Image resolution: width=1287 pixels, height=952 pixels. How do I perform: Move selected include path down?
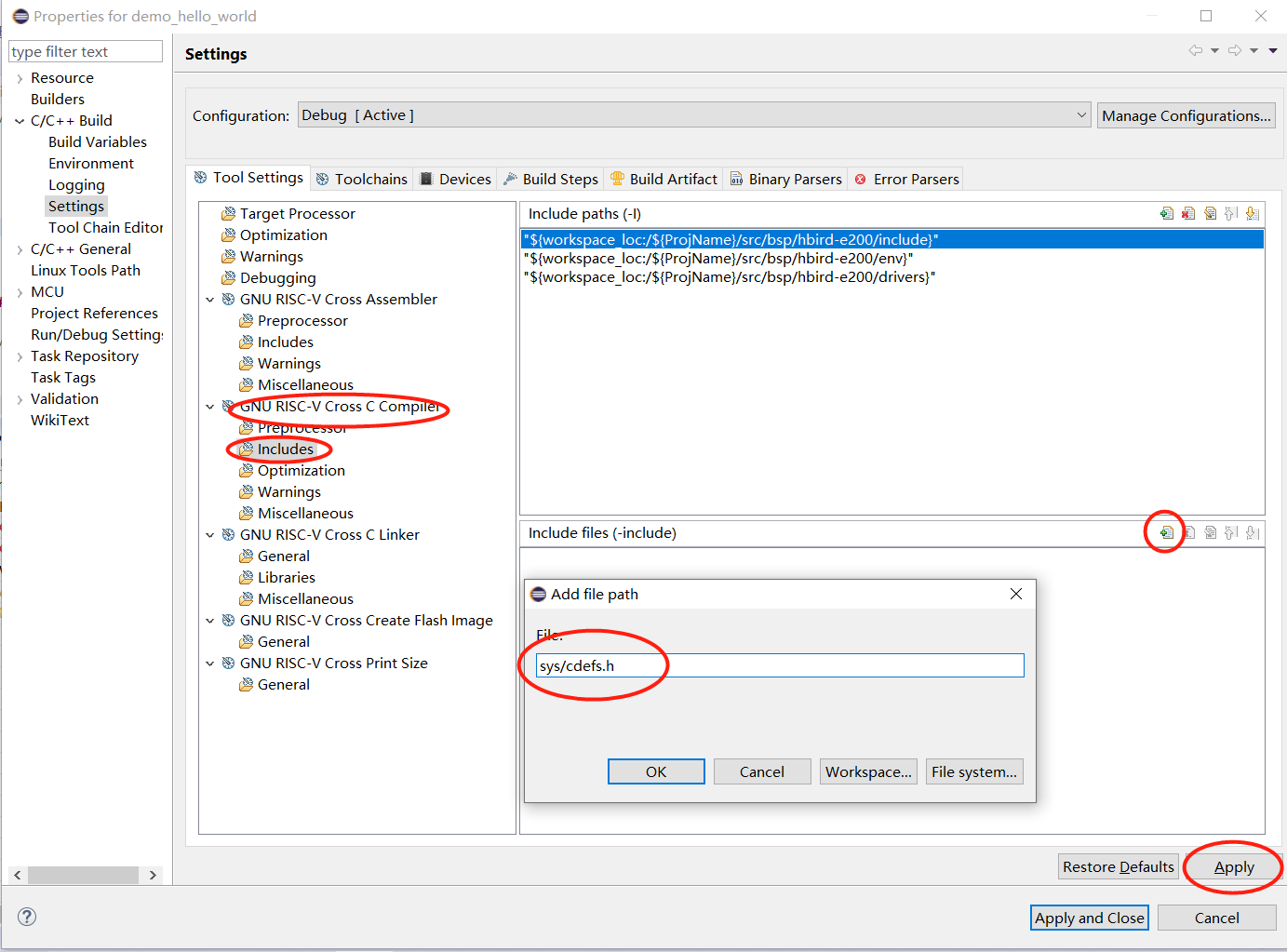(1252, 213)
